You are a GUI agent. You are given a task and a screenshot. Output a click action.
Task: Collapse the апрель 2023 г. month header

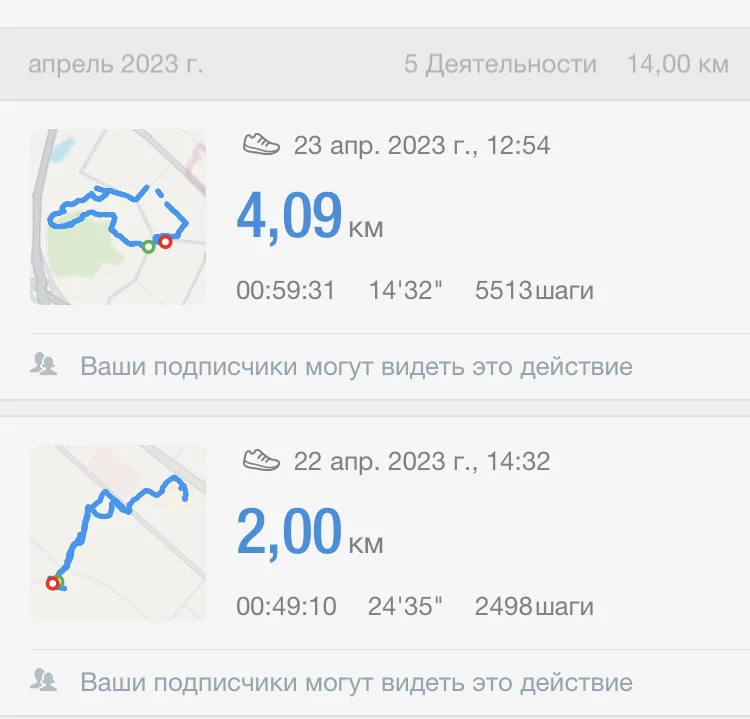[x=116, y=65]
